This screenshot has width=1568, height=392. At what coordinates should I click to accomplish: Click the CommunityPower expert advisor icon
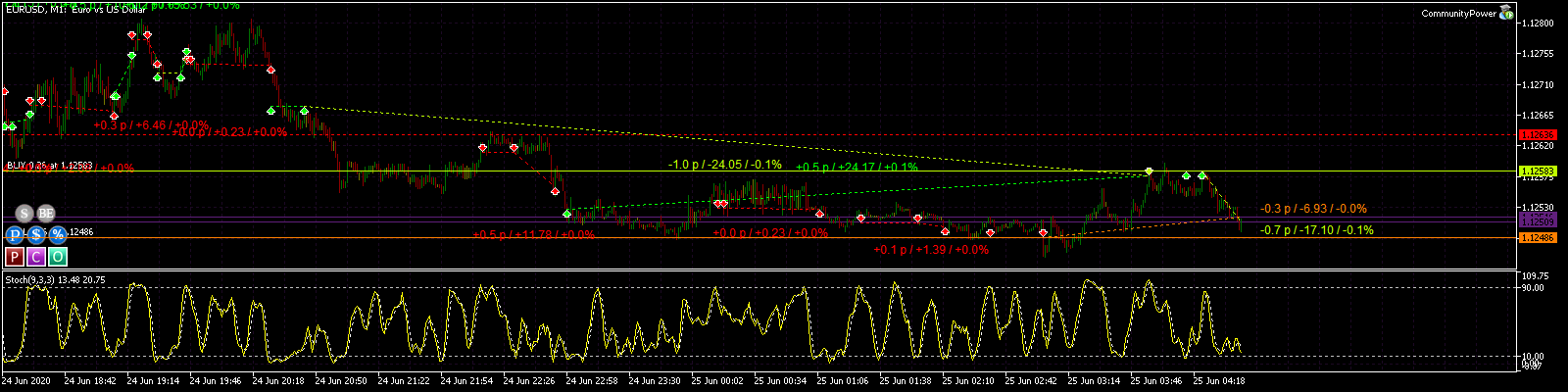pyautogui.click(x=1506, y=13)
